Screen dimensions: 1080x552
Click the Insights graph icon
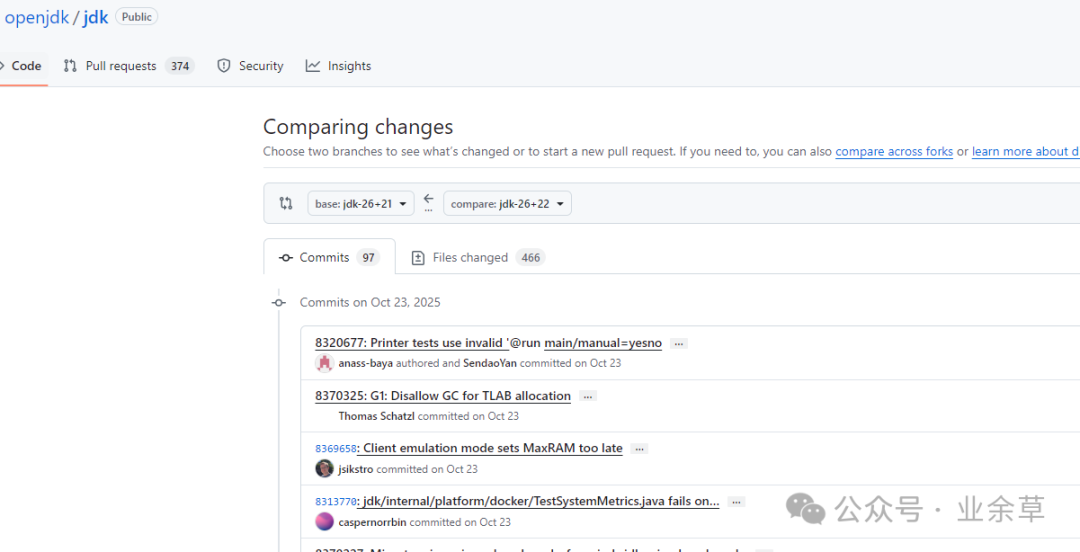(313, 66)
